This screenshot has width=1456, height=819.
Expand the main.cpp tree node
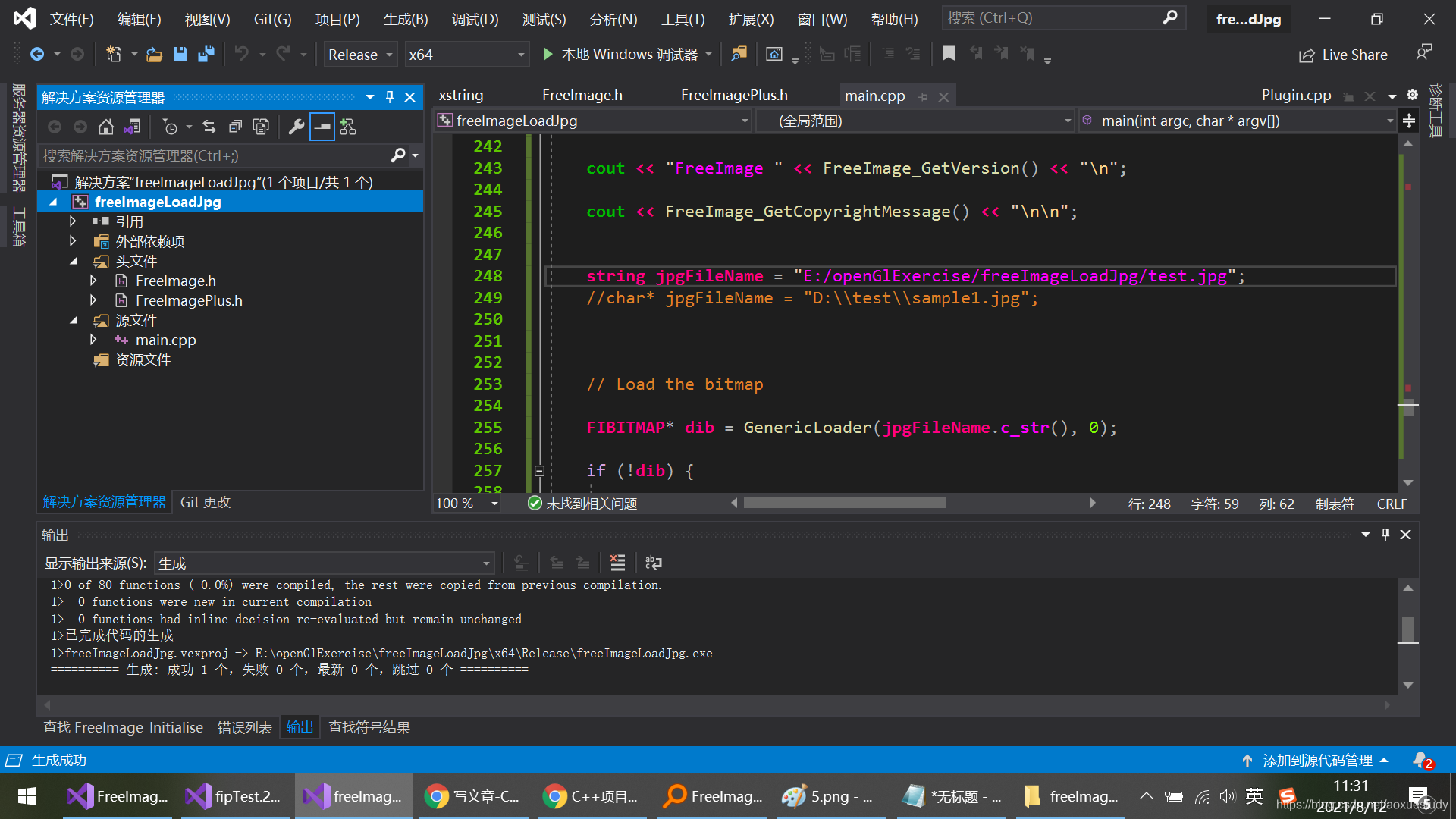pos(93,340)
